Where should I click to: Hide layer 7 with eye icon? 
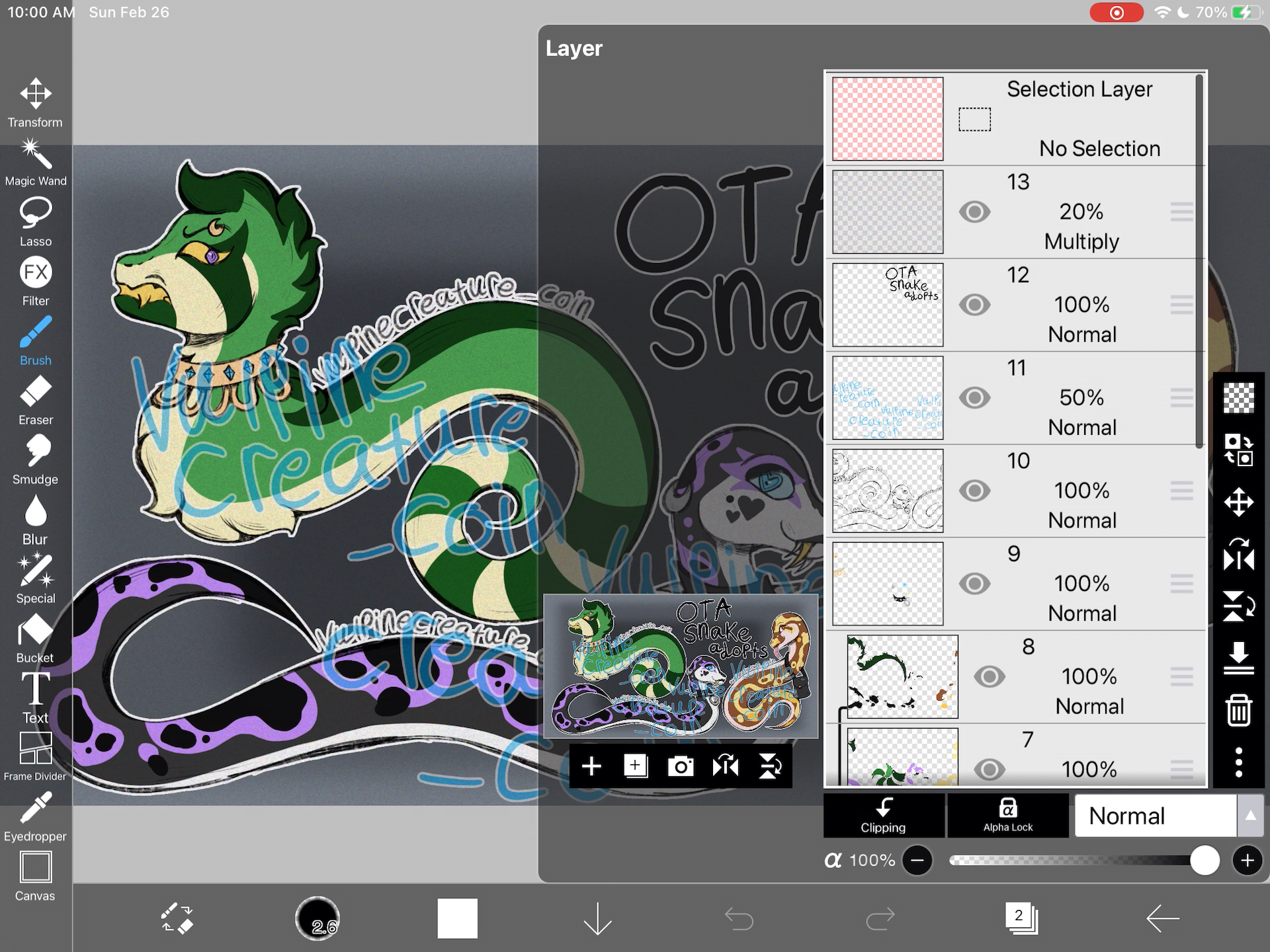pos(990,770)
